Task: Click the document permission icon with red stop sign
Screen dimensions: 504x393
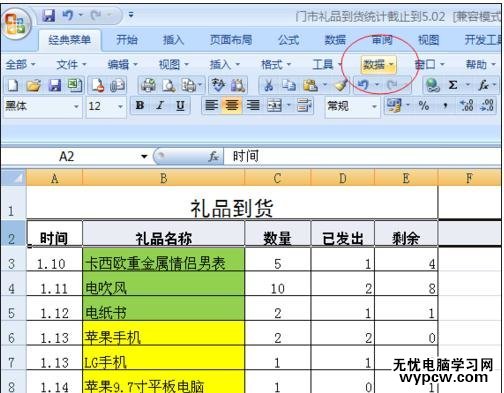Action: [97, 86]
